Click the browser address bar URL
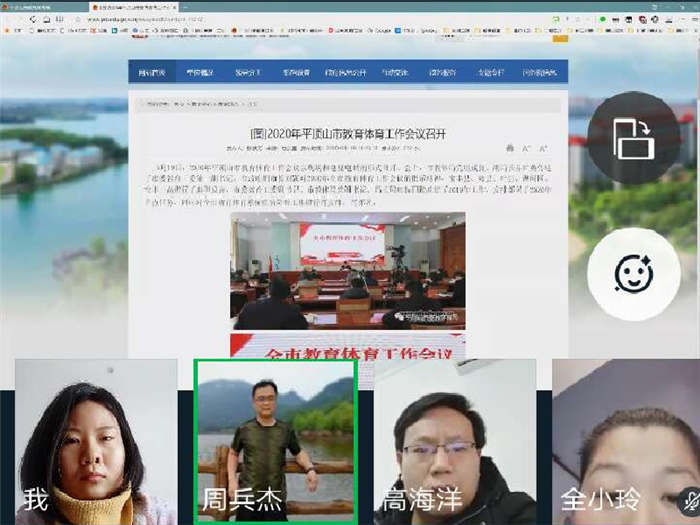This screenshot has height=525, width=700. [x=146, y=20]
